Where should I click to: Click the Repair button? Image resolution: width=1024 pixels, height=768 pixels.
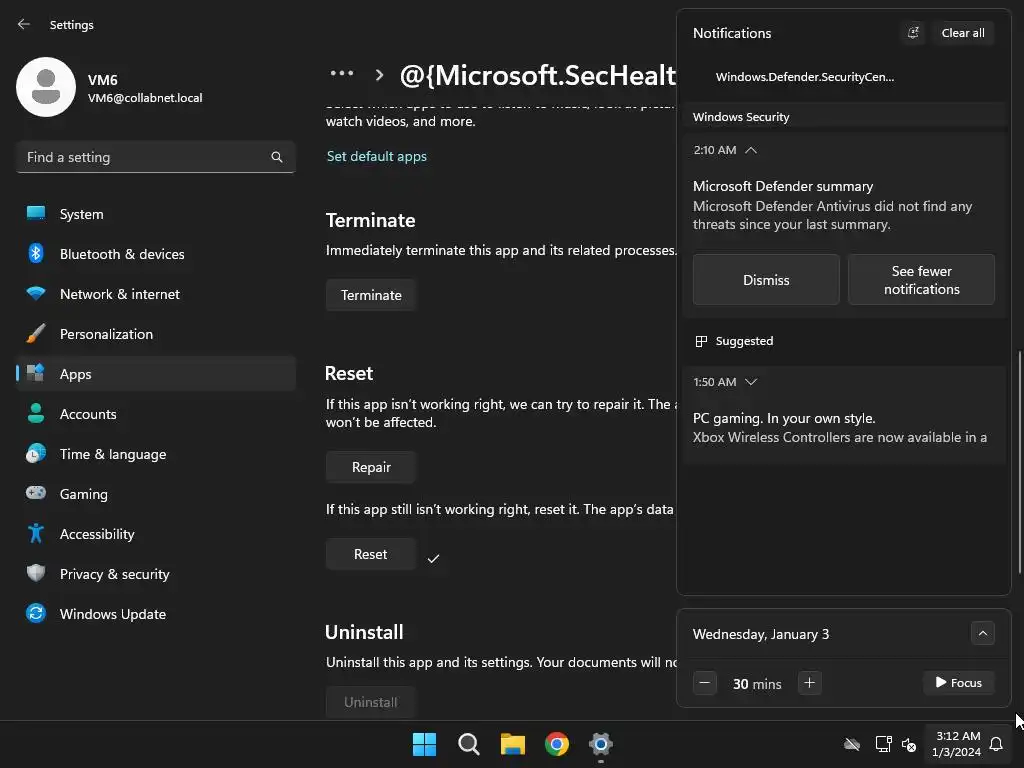click(371, 467)
